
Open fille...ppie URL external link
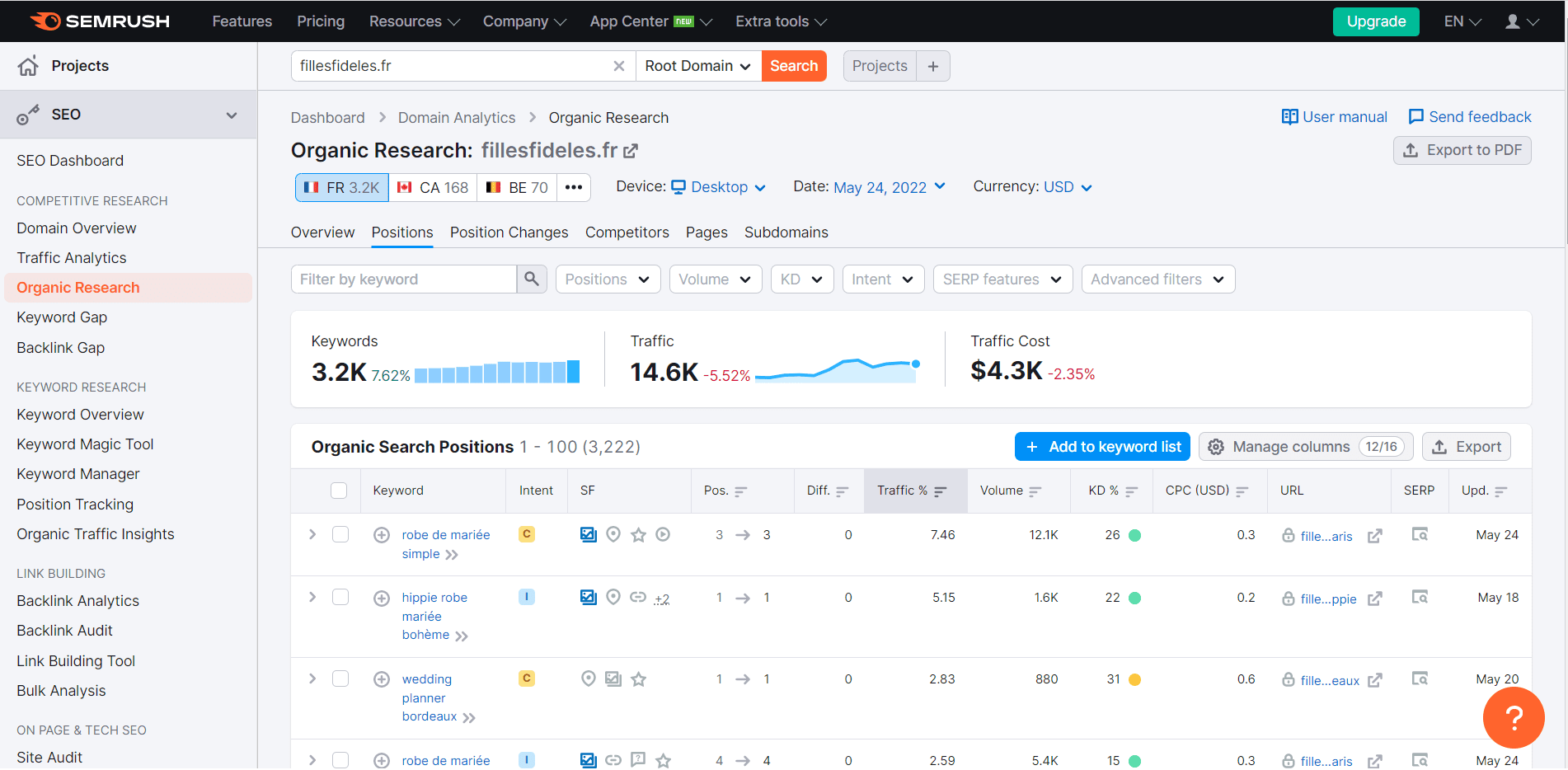[1374, 599]
